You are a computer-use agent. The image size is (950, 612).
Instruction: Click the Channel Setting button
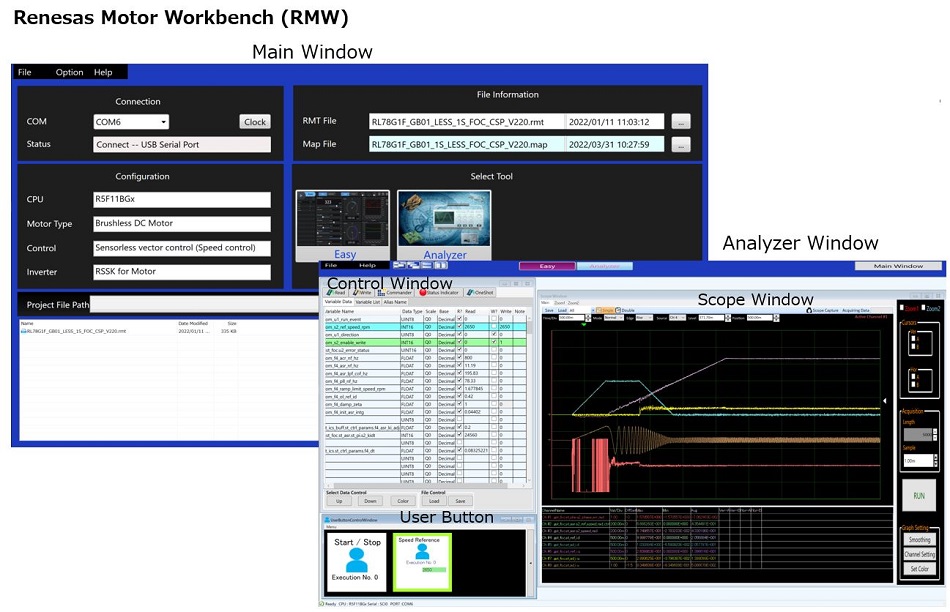coord(919,554)
